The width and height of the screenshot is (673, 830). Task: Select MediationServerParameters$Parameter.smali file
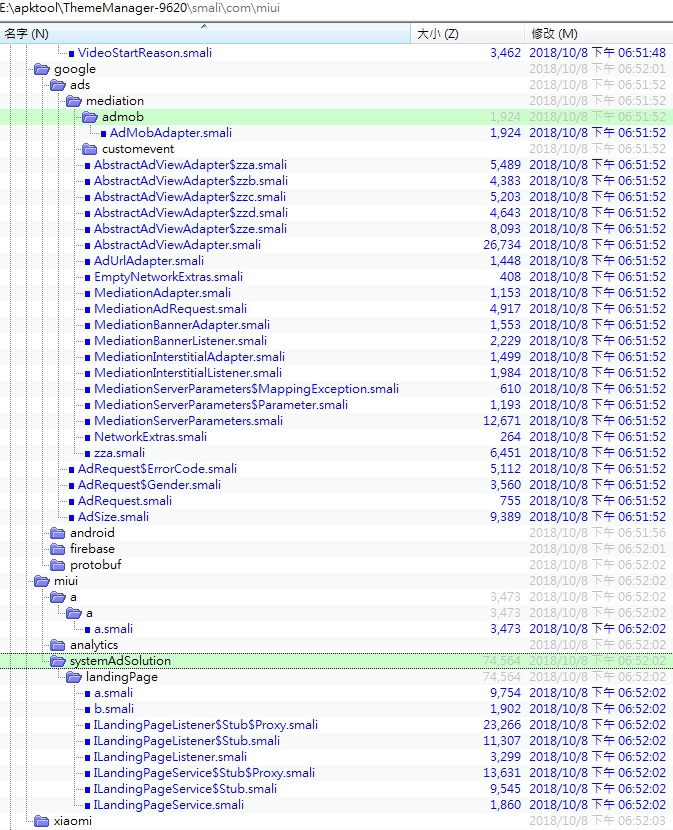tap(221, 404)
